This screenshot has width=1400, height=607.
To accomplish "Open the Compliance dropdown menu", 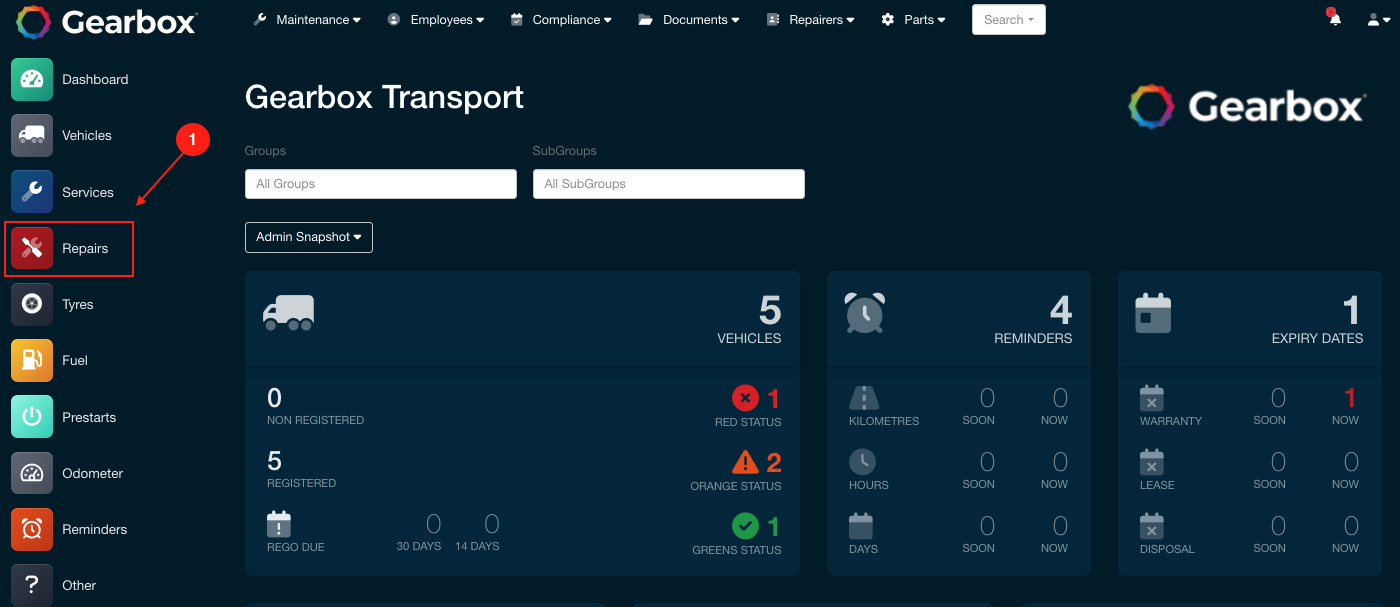I will pyautogui.click(x=560, y=19).
